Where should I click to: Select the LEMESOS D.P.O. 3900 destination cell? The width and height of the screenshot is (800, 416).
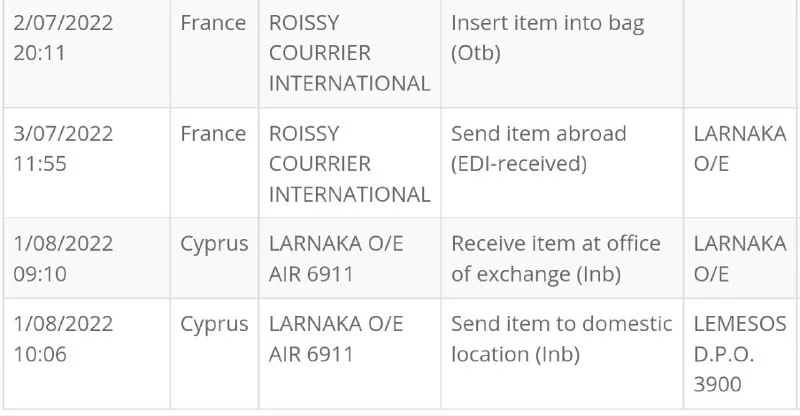(739, 354)
